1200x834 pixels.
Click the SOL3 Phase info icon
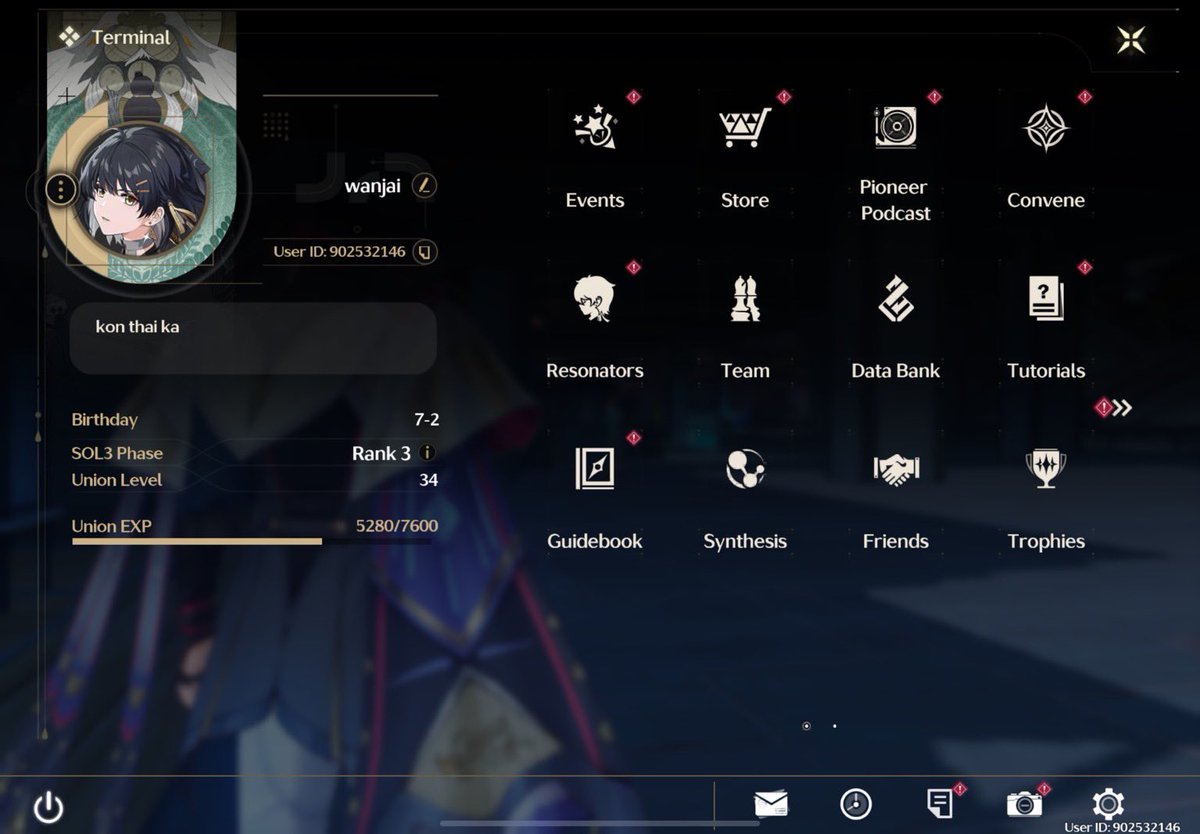(x=427, y=452)
